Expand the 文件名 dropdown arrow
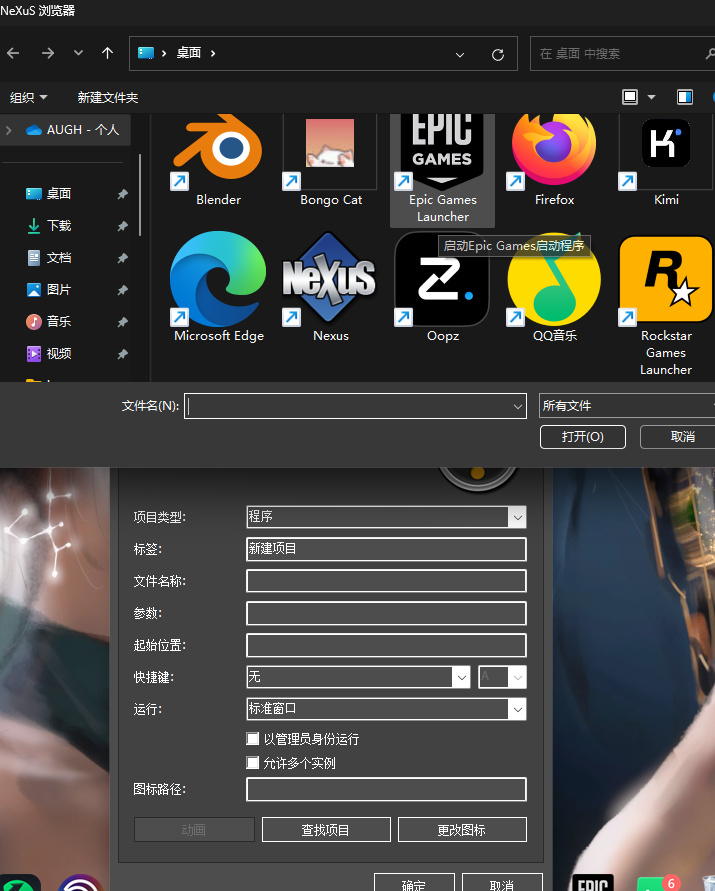 click(518, 406)
